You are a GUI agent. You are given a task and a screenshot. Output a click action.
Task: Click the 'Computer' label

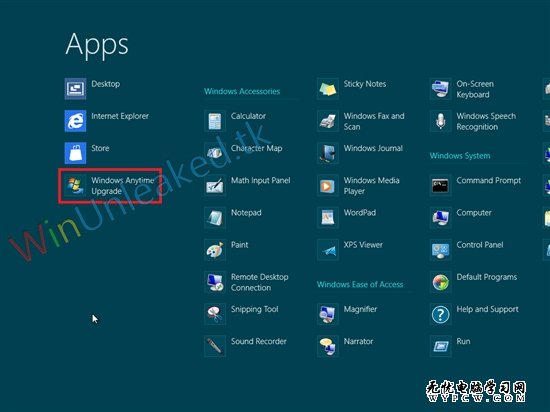click(474, 213)
